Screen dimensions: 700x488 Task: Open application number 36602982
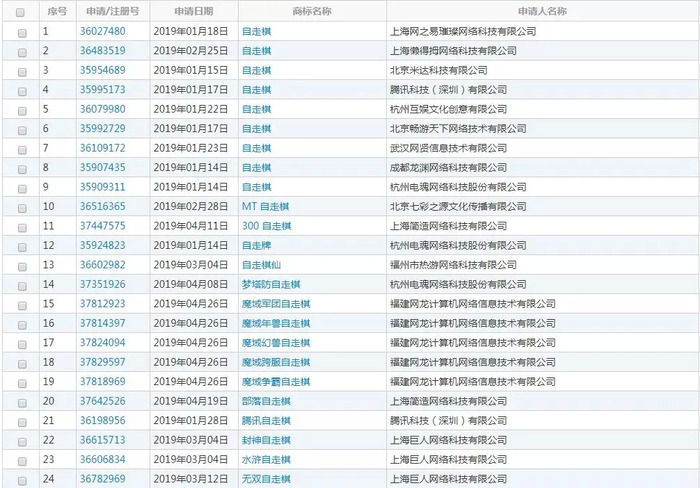pyautogui.click(x=103, y=265)
